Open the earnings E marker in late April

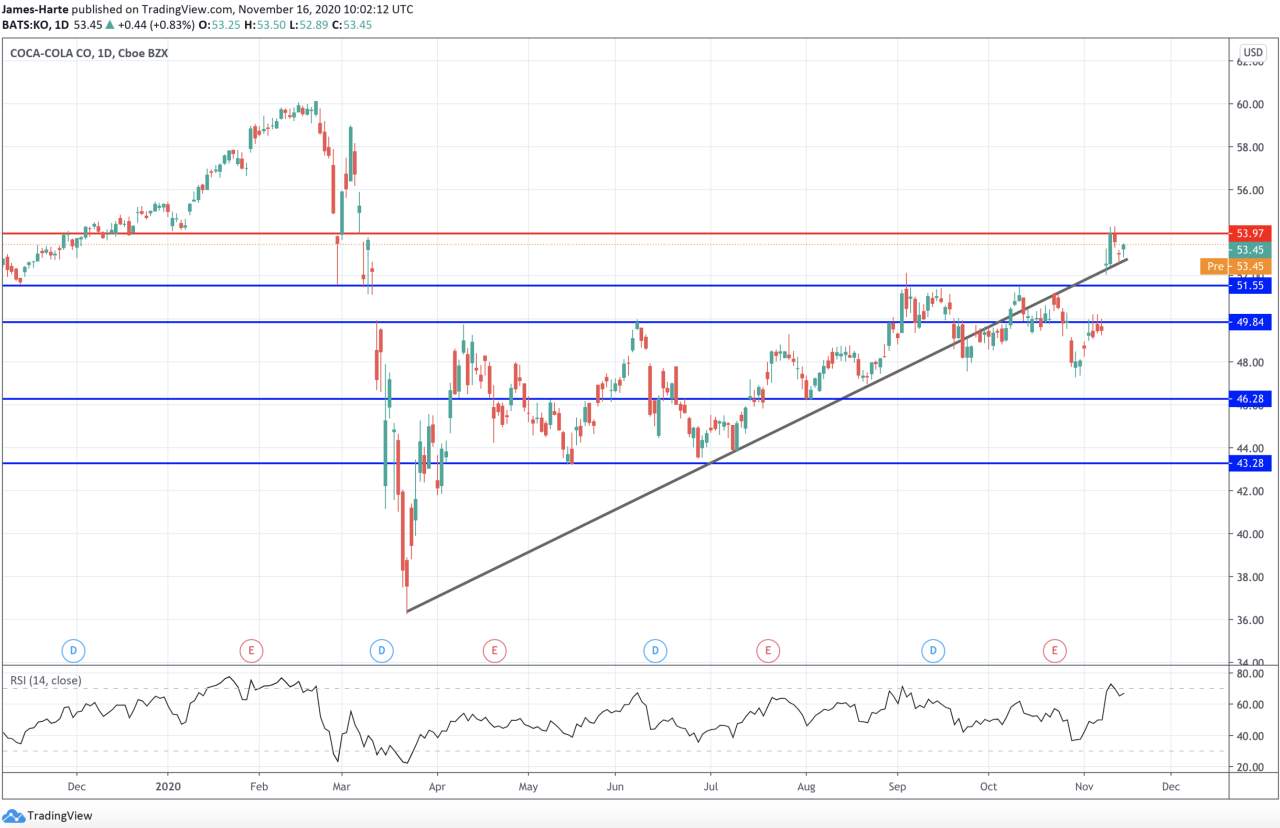[493, 650]
